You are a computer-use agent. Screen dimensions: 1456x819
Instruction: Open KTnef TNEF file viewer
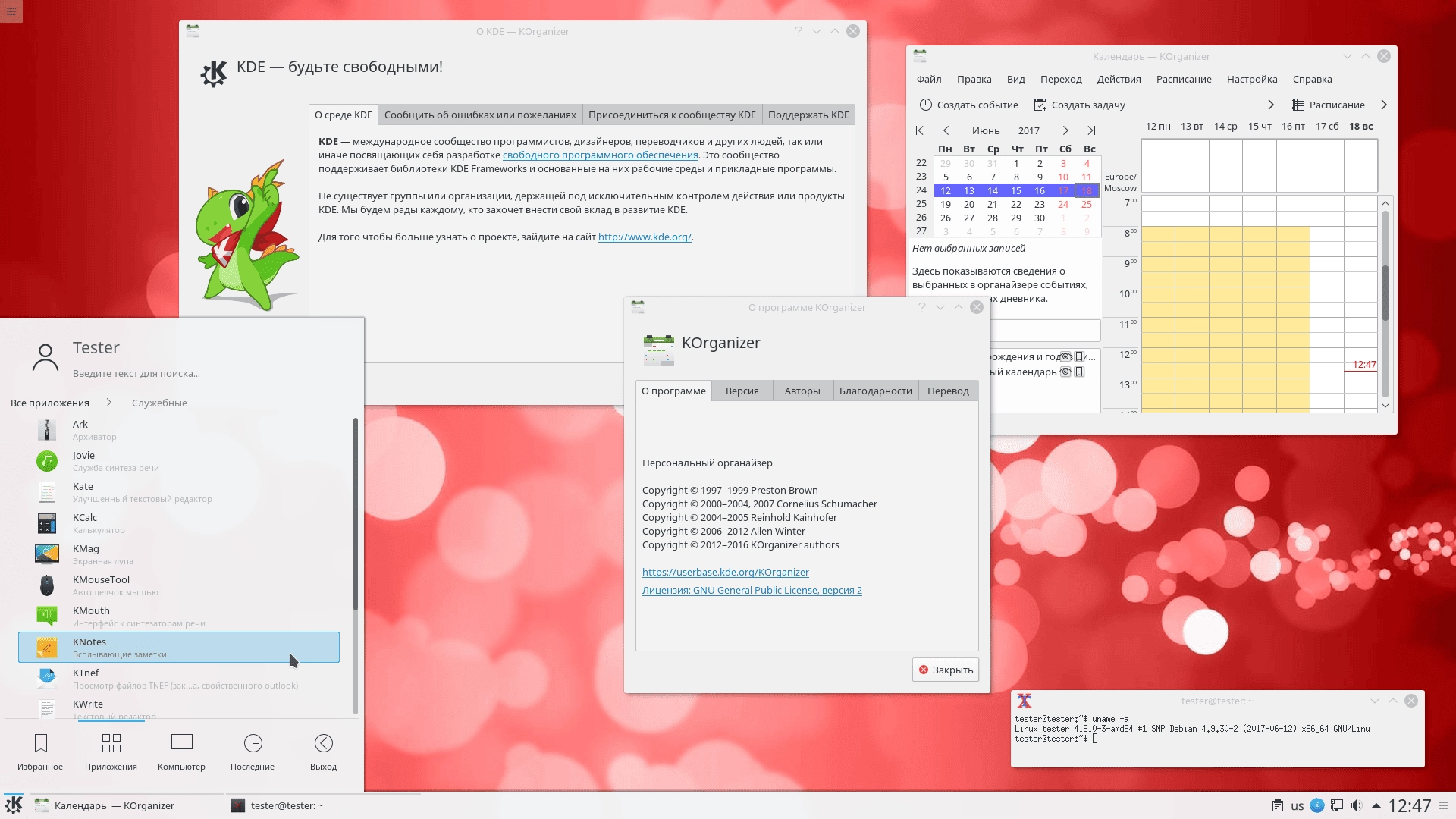[179, 679]
